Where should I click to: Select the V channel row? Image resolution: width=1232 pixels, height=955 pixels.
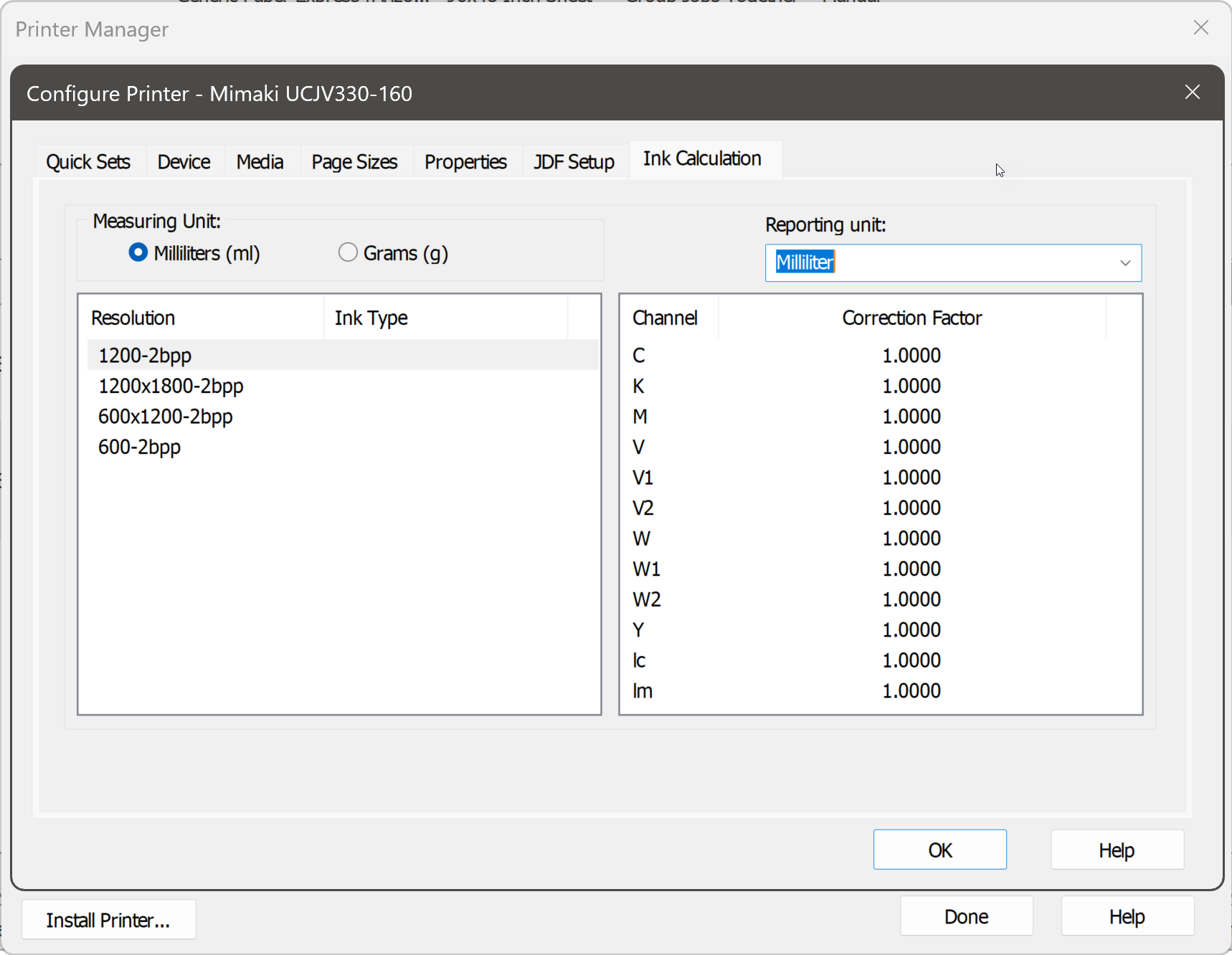(x=881, y=447)
